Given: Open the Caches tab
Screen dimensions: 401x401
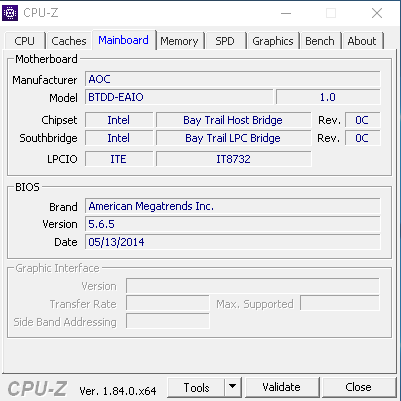Looking at the screenshot, I should pos(69,41).
